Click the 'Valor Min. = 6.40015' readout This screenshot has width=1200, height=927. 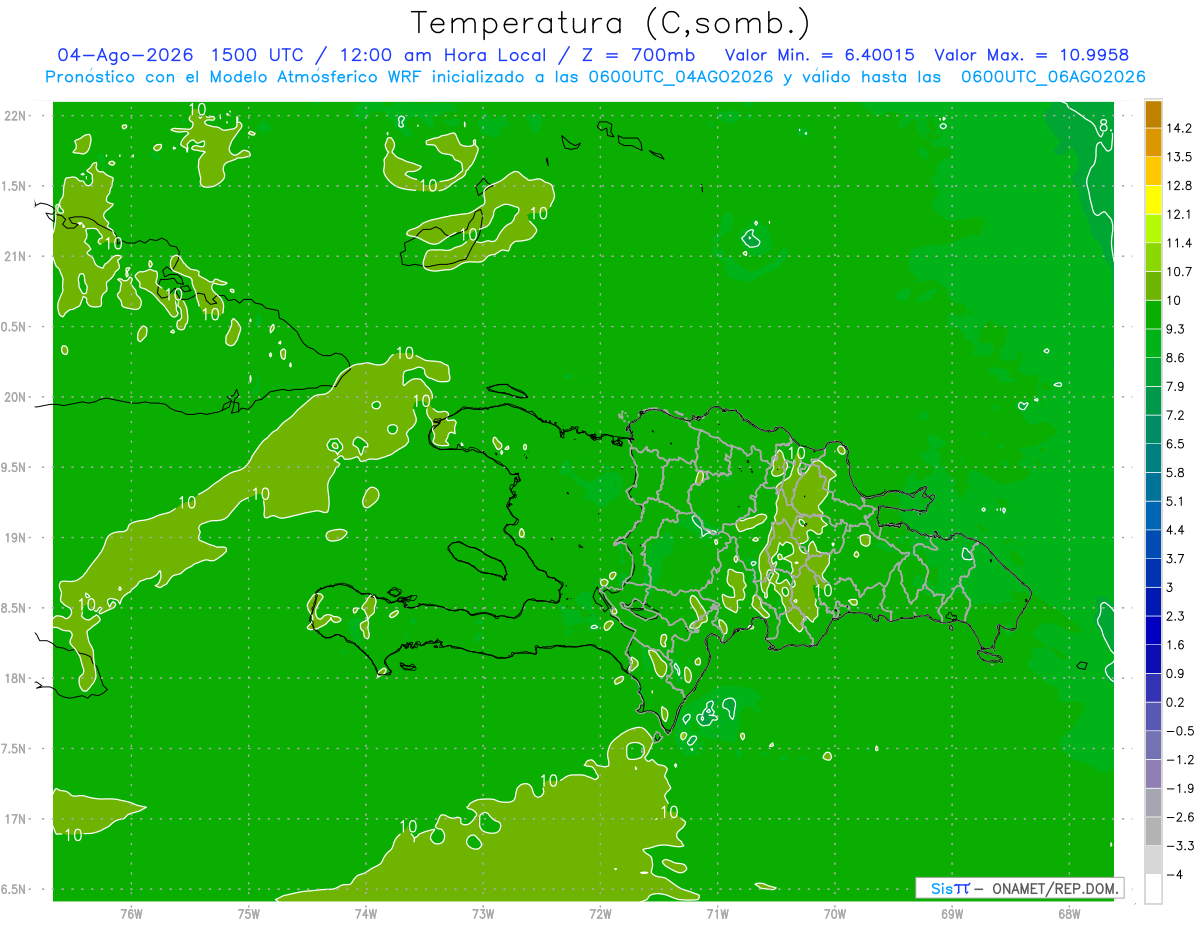point(819,55)
